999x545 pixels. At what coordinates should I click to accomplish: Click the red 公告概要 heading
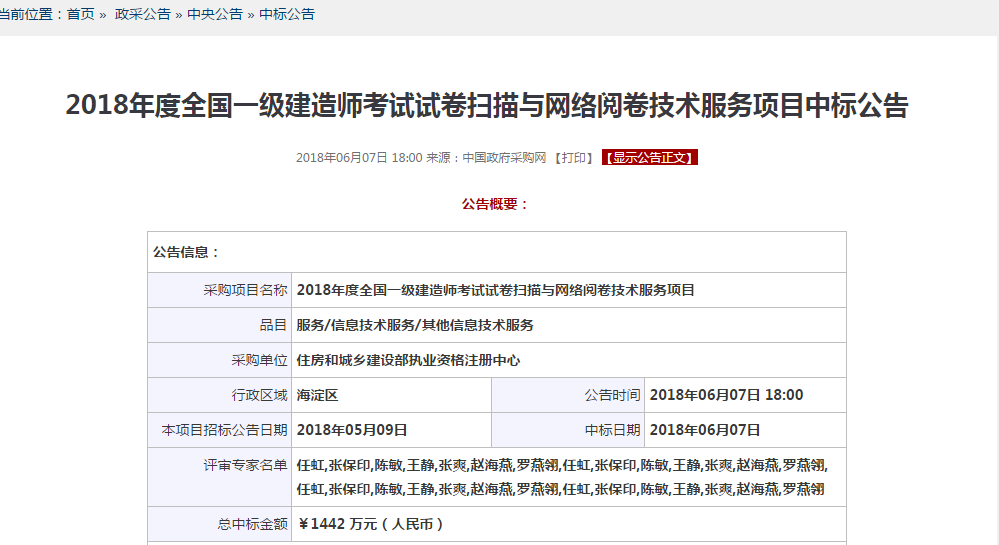495,204
